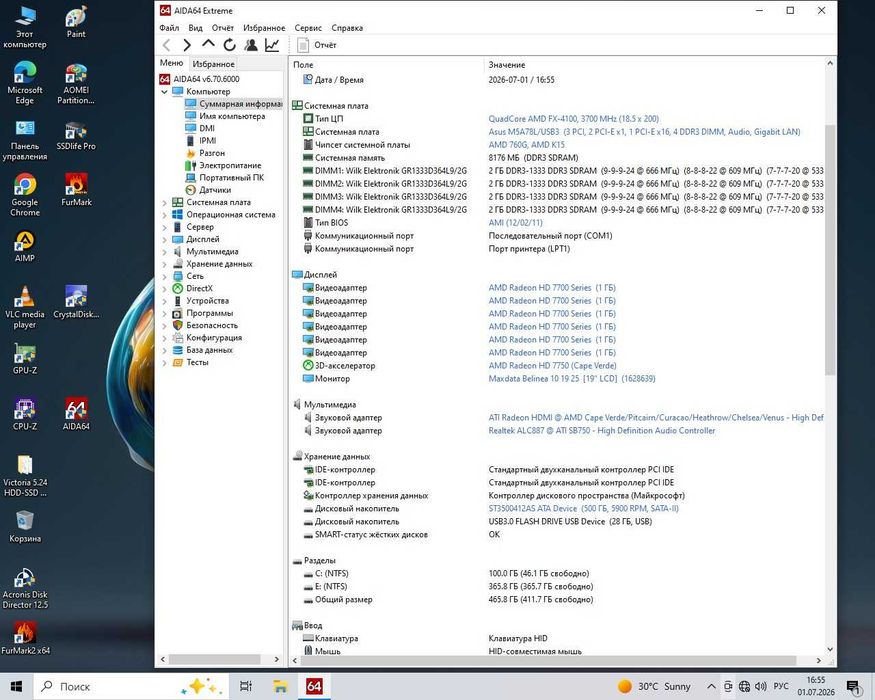Image resolution: width=875 pixels, height=700 pixels.
Task: Open VLC media player shortcut
Action: pos(25,307)
